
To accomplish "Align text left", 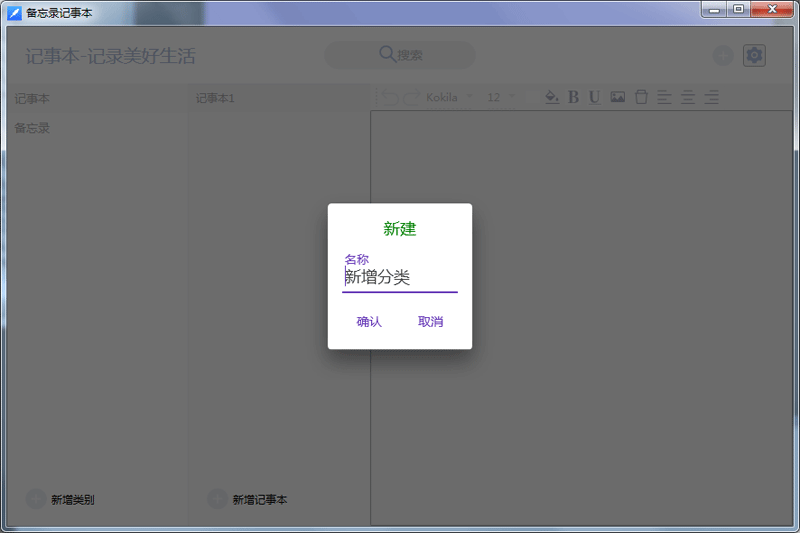I will pos(664,97).
